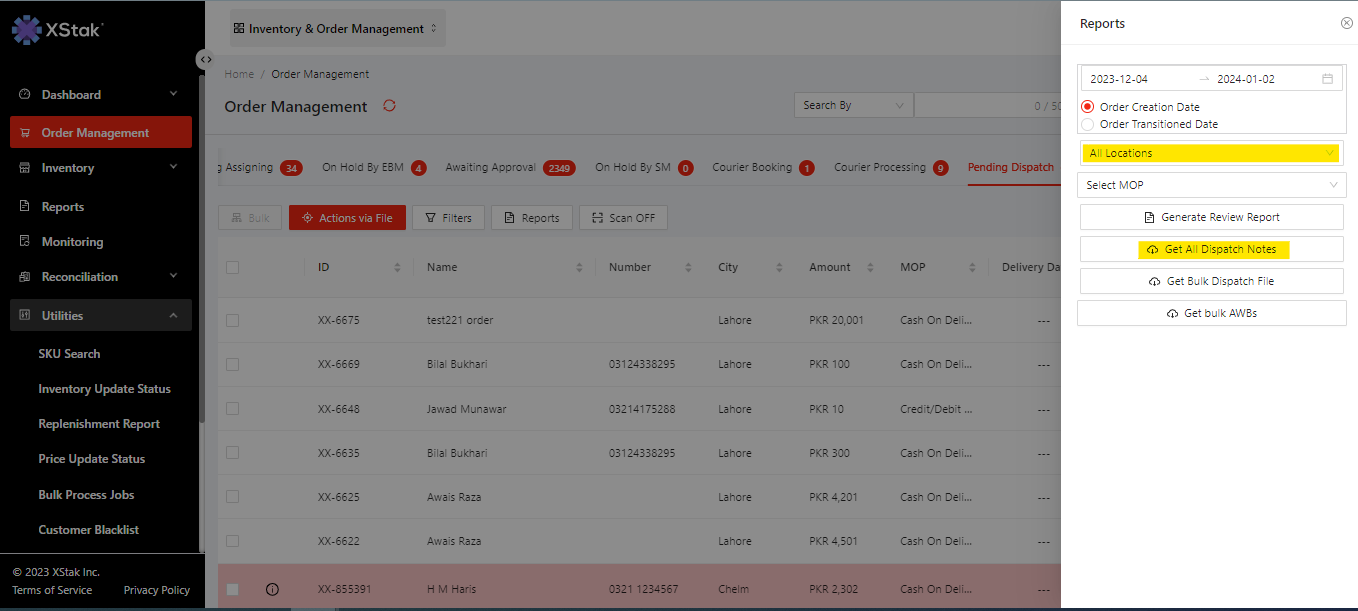Select Order Transitioned Date radio button
The width and height of the screenshot is (1358, 611).
click(x=1087, y=125)
